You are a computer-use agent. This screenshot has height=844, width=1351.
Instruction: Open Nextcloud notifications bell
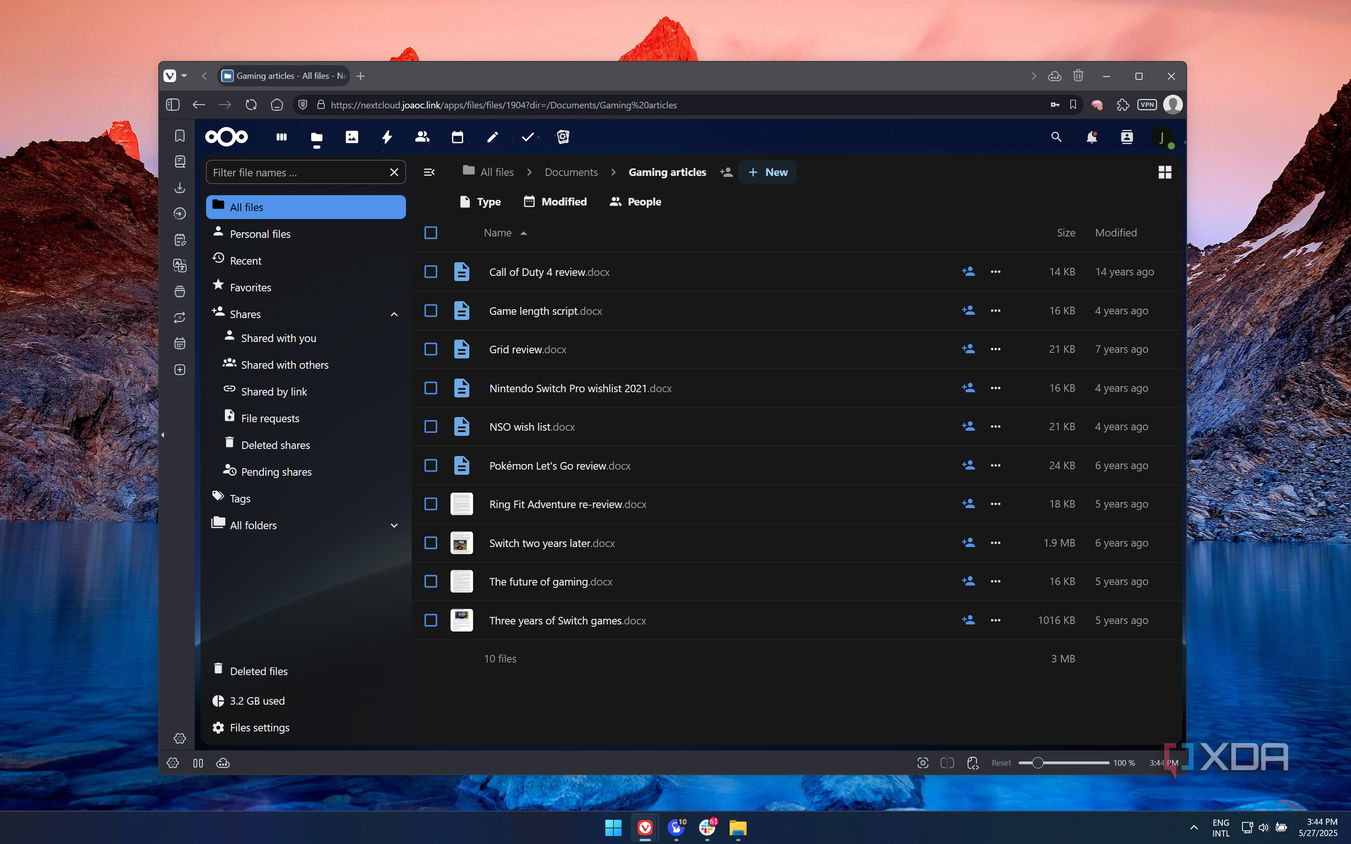1091,137
